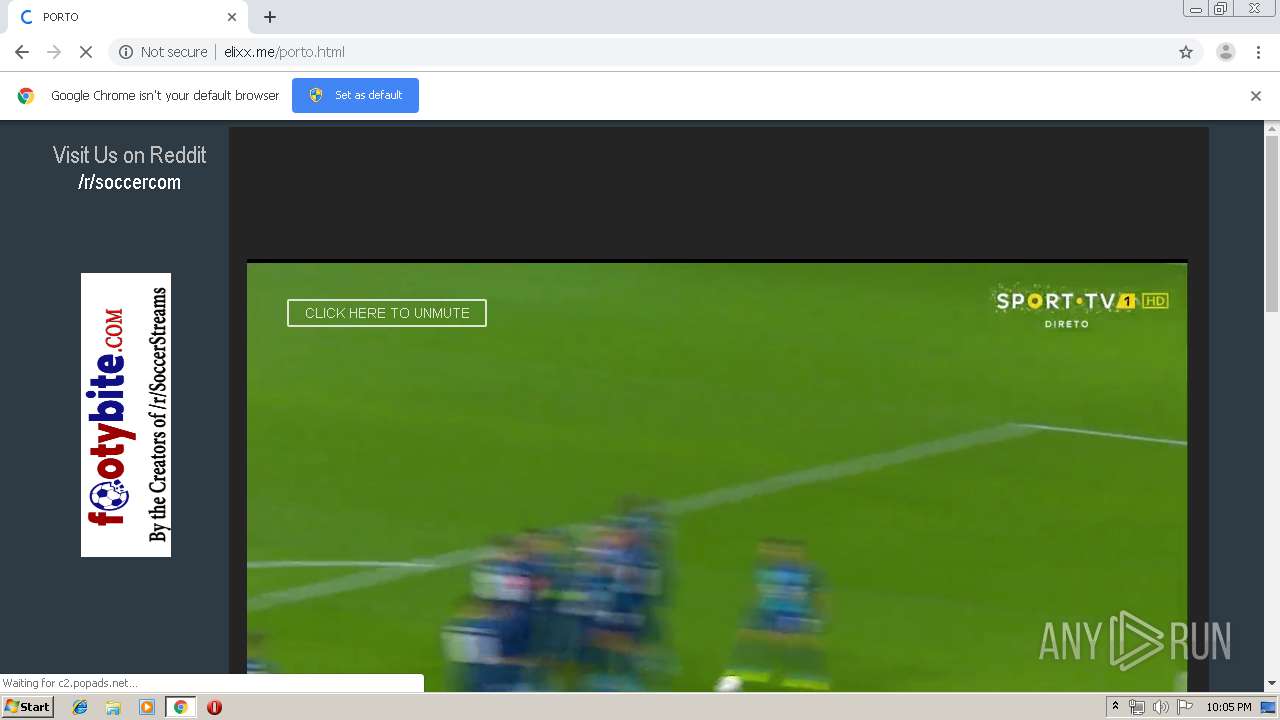Stop loading the page
The height and width of the screenshot is (720, 1280).
(x=86, y=52)
